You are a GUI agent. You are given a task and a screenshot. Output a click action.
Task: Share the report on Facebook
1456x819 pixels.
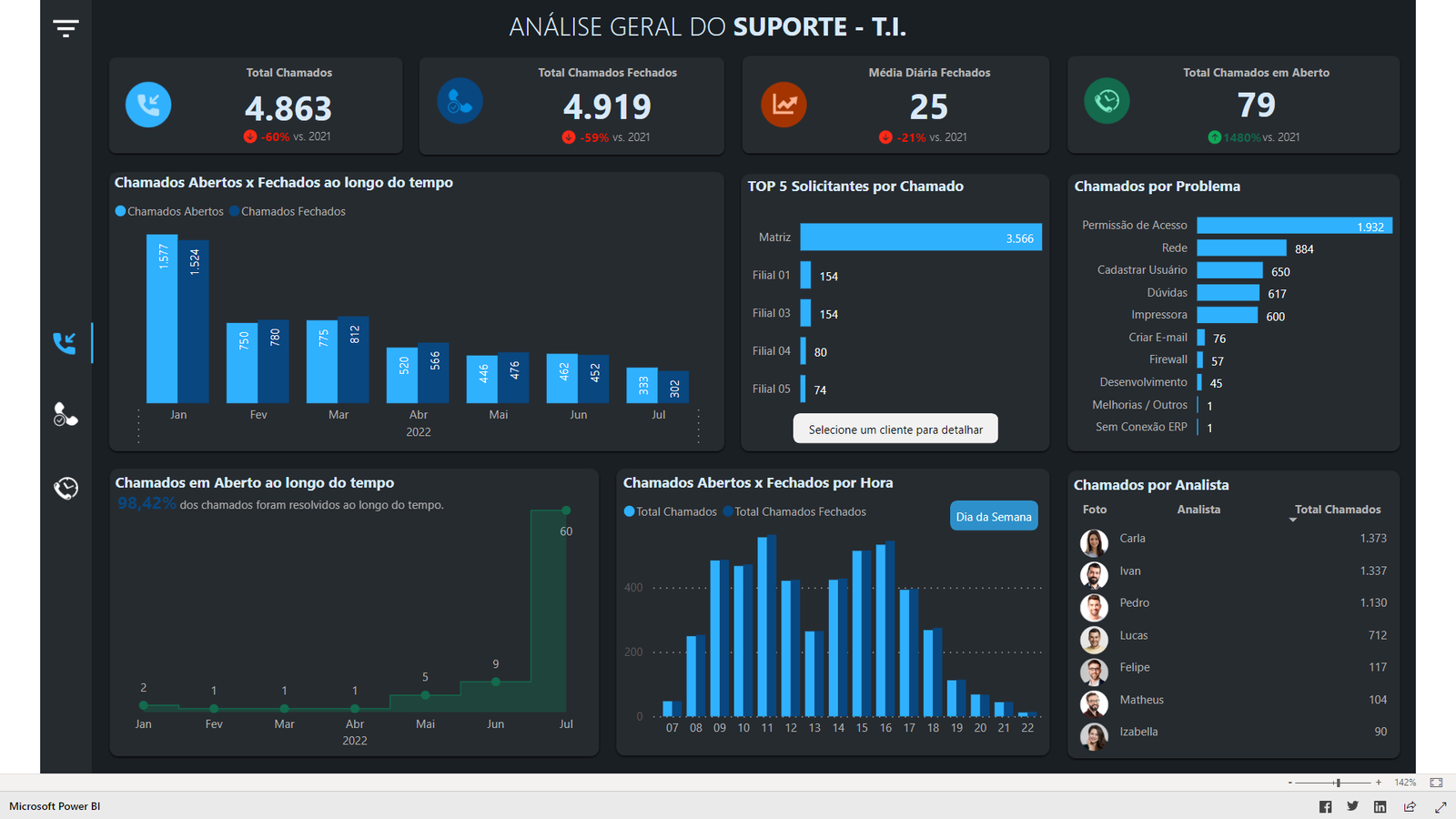pos(1325,807)
